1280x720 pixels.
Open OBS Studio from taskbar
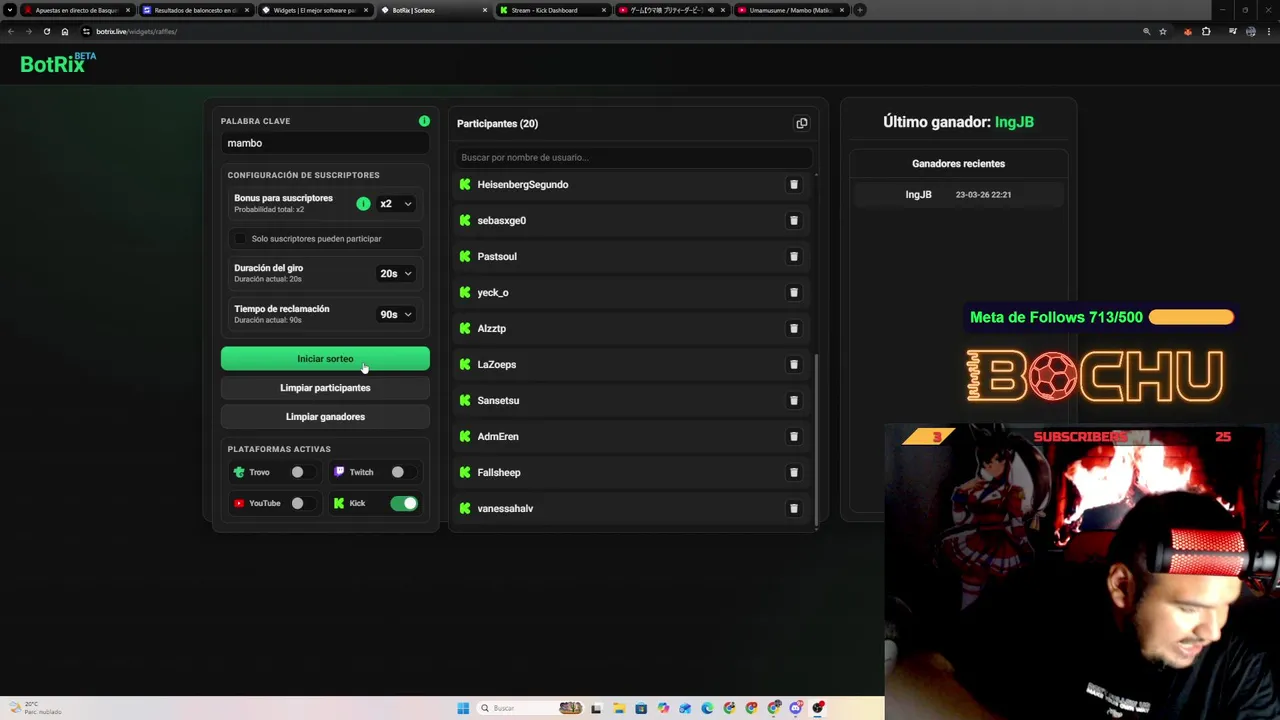[x=818, y=708]
